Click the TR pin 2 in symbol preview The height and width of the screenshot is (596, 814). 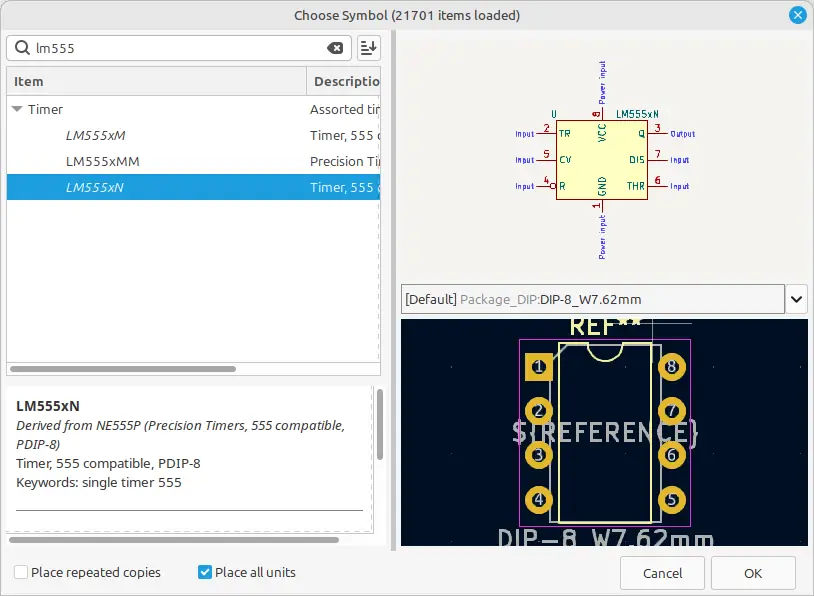coord(546,133)
